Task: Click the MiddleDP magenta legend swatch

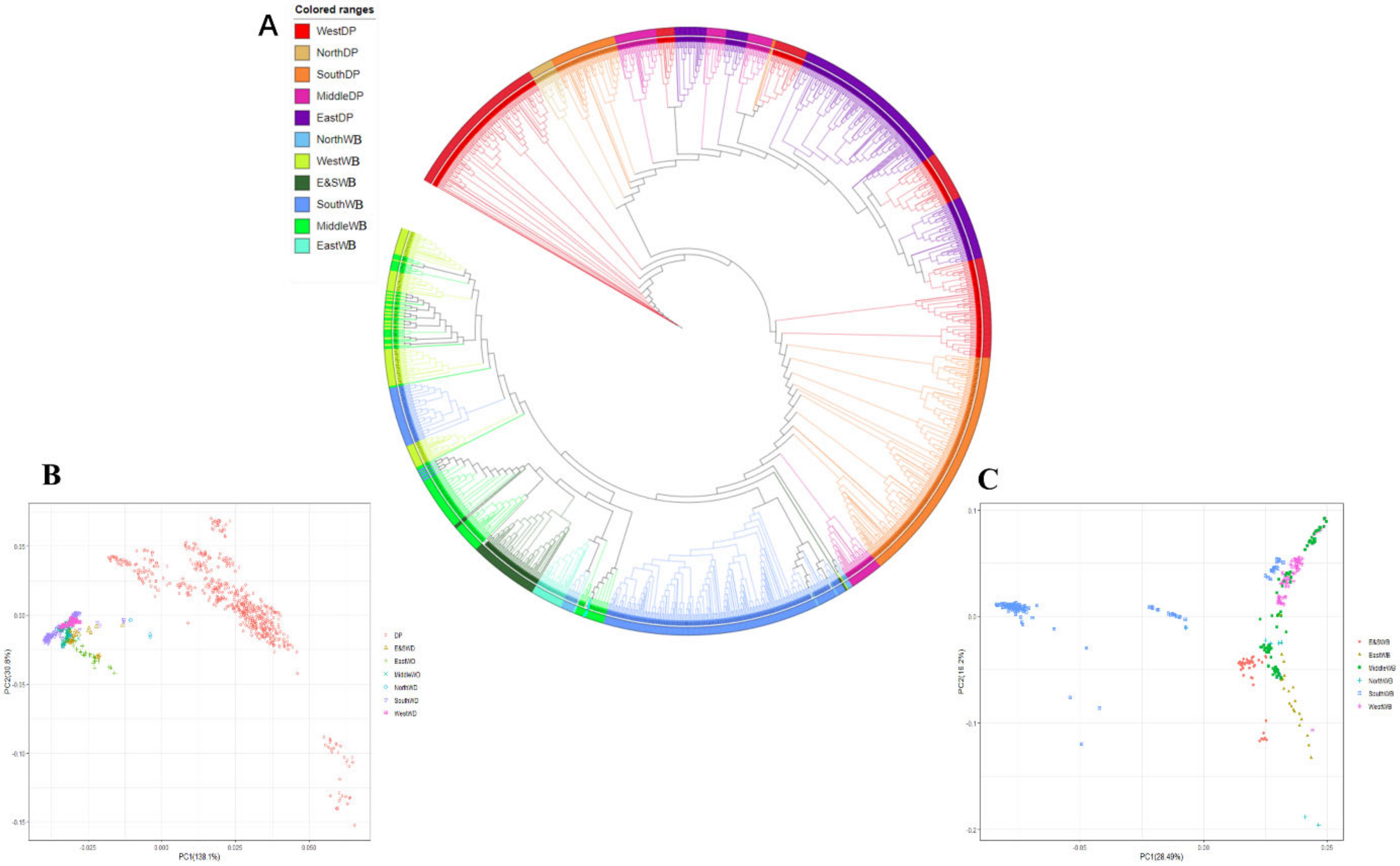Action: 302,96
